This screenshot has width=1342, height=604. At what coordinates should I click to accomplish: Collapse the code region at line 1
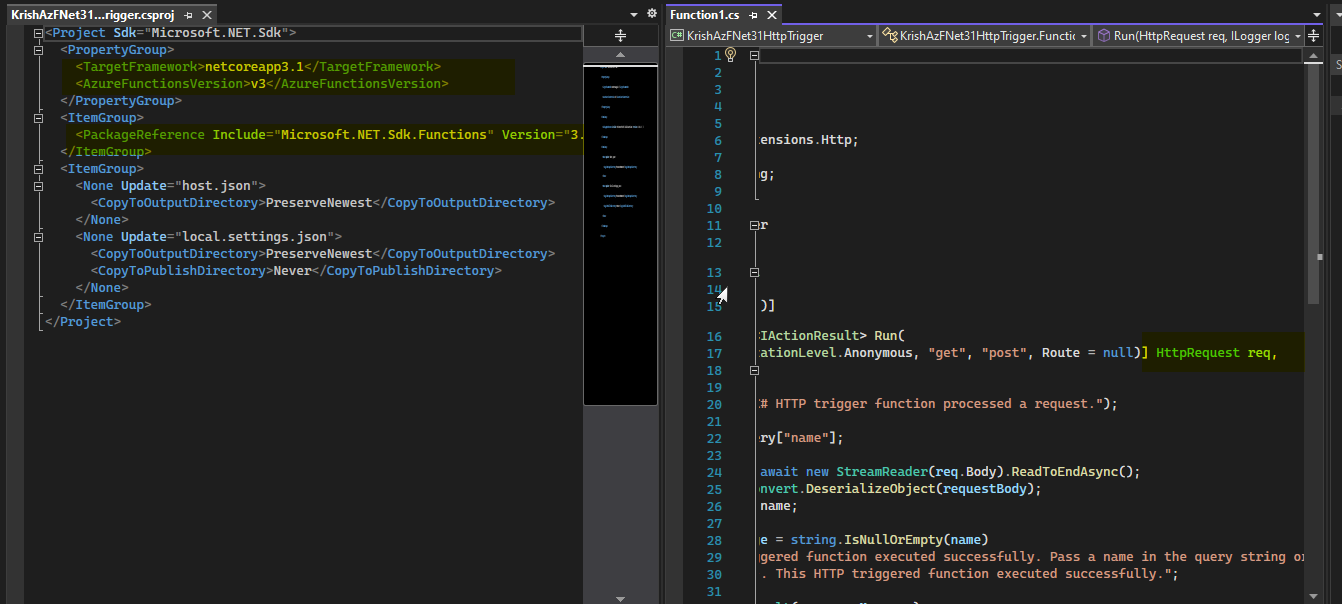pos(755,56)
